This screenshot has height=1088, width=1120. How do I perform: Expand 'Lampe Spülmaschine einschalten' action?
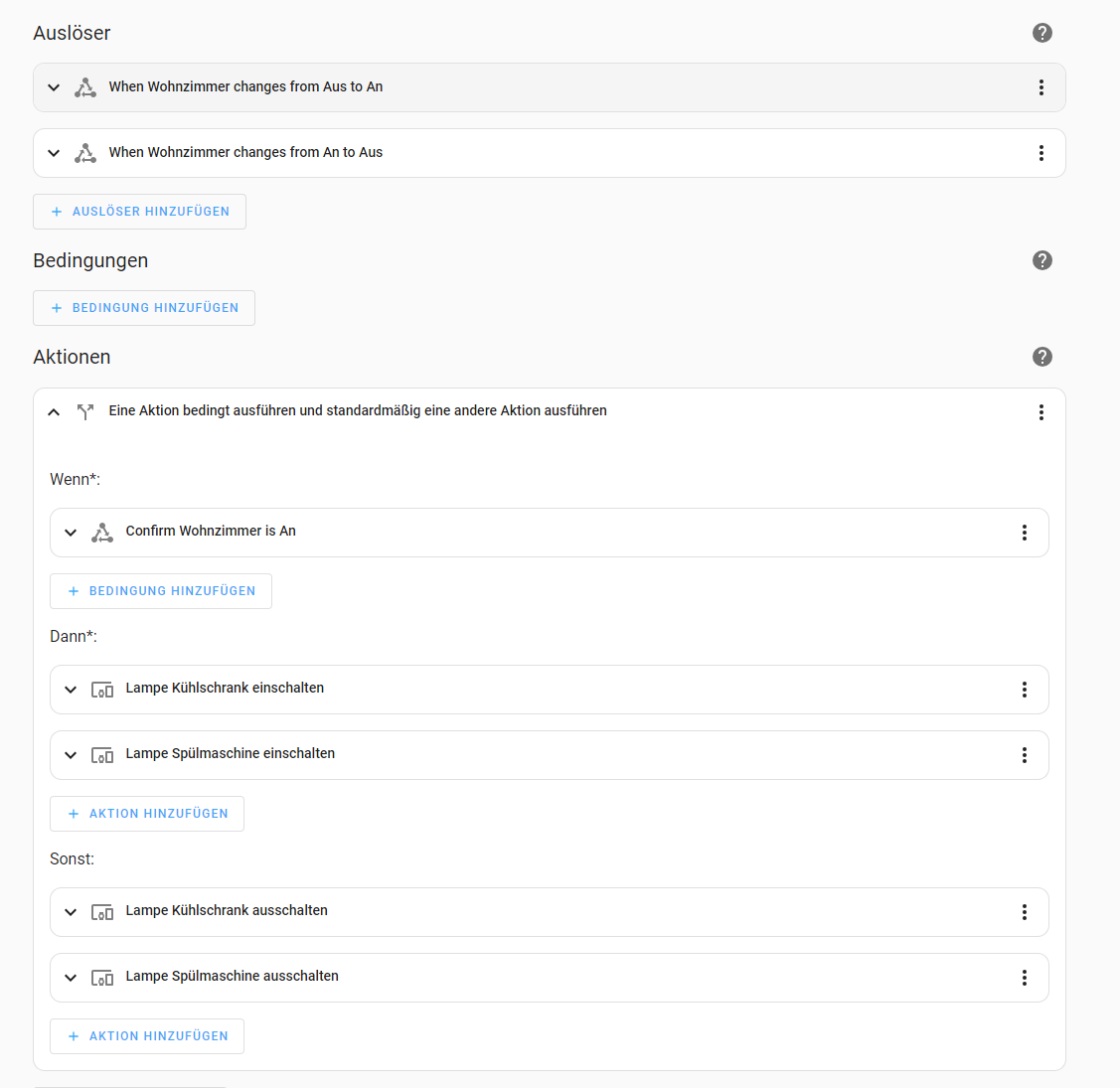71,755
